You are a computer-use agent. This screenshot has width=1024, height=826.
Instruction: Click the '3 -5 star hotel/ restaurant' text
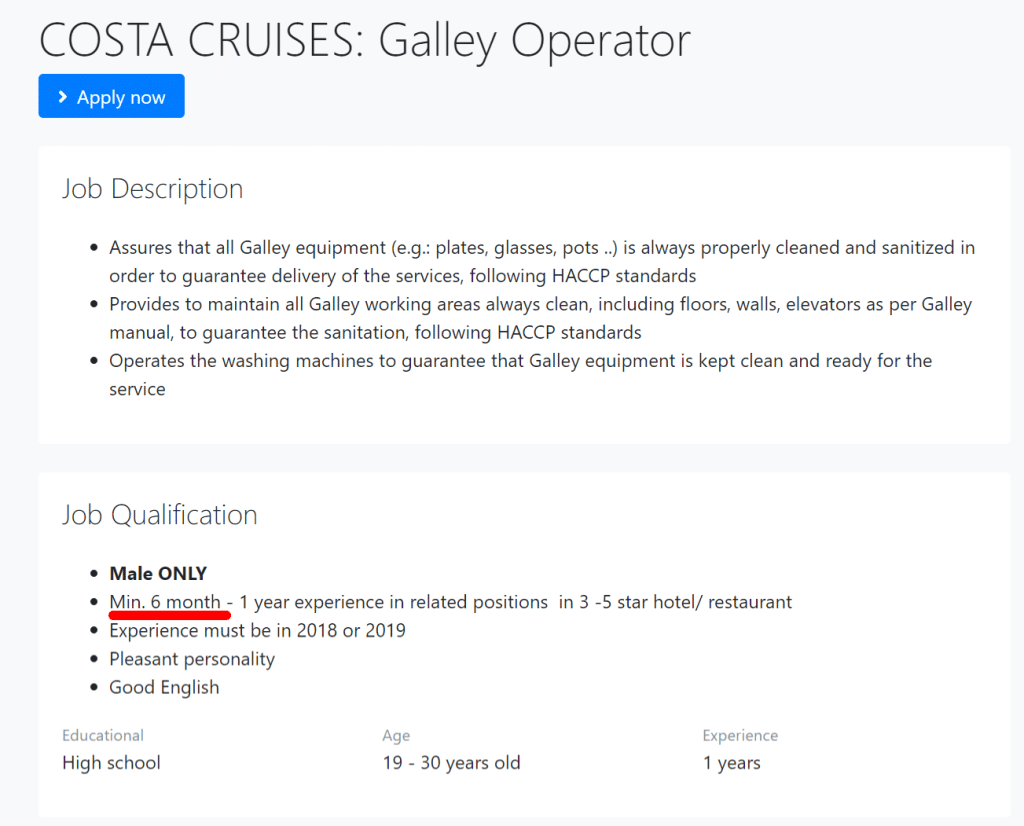676,602
